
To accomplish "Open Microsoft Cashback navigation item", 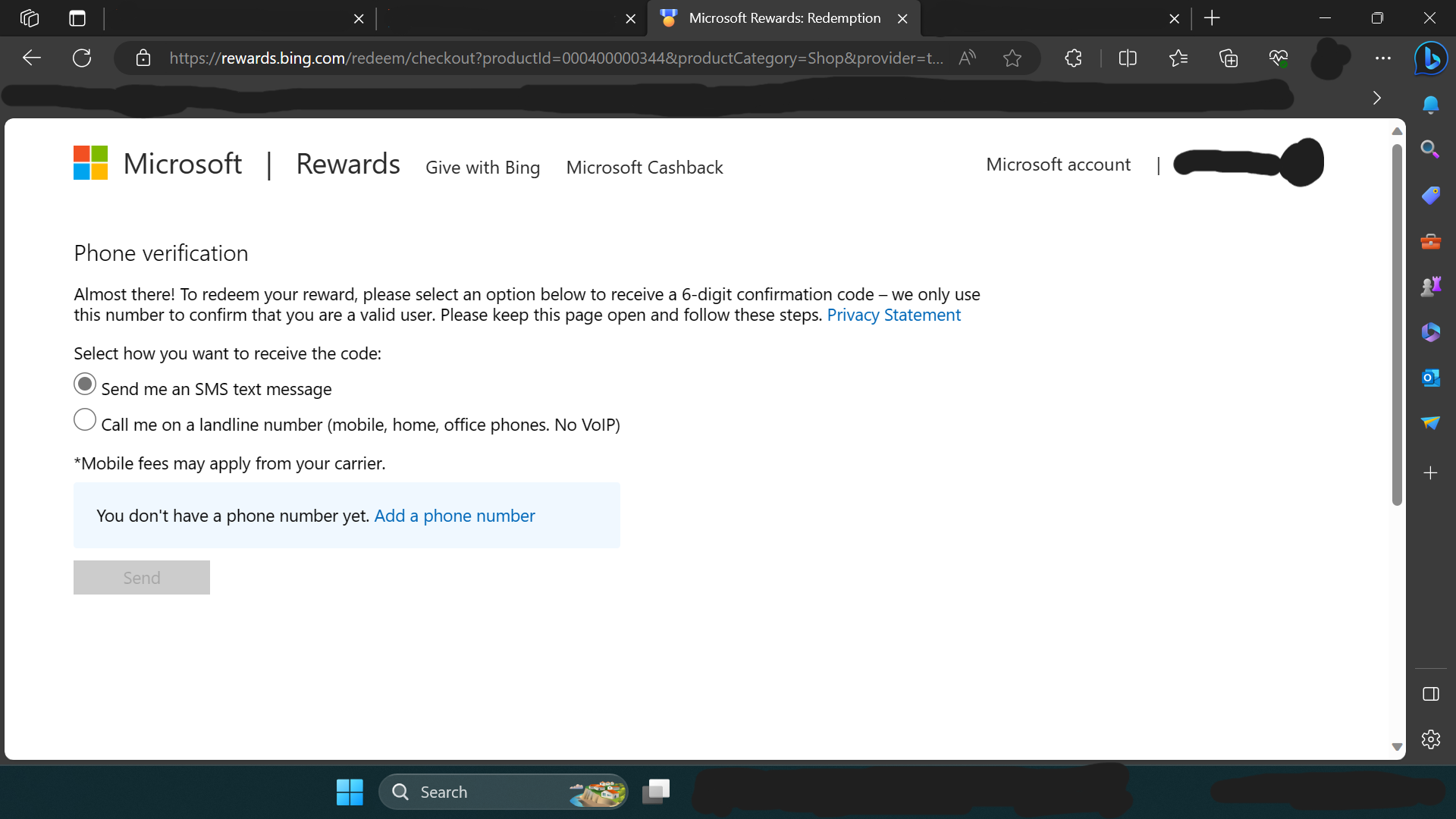I will point(644,168).
